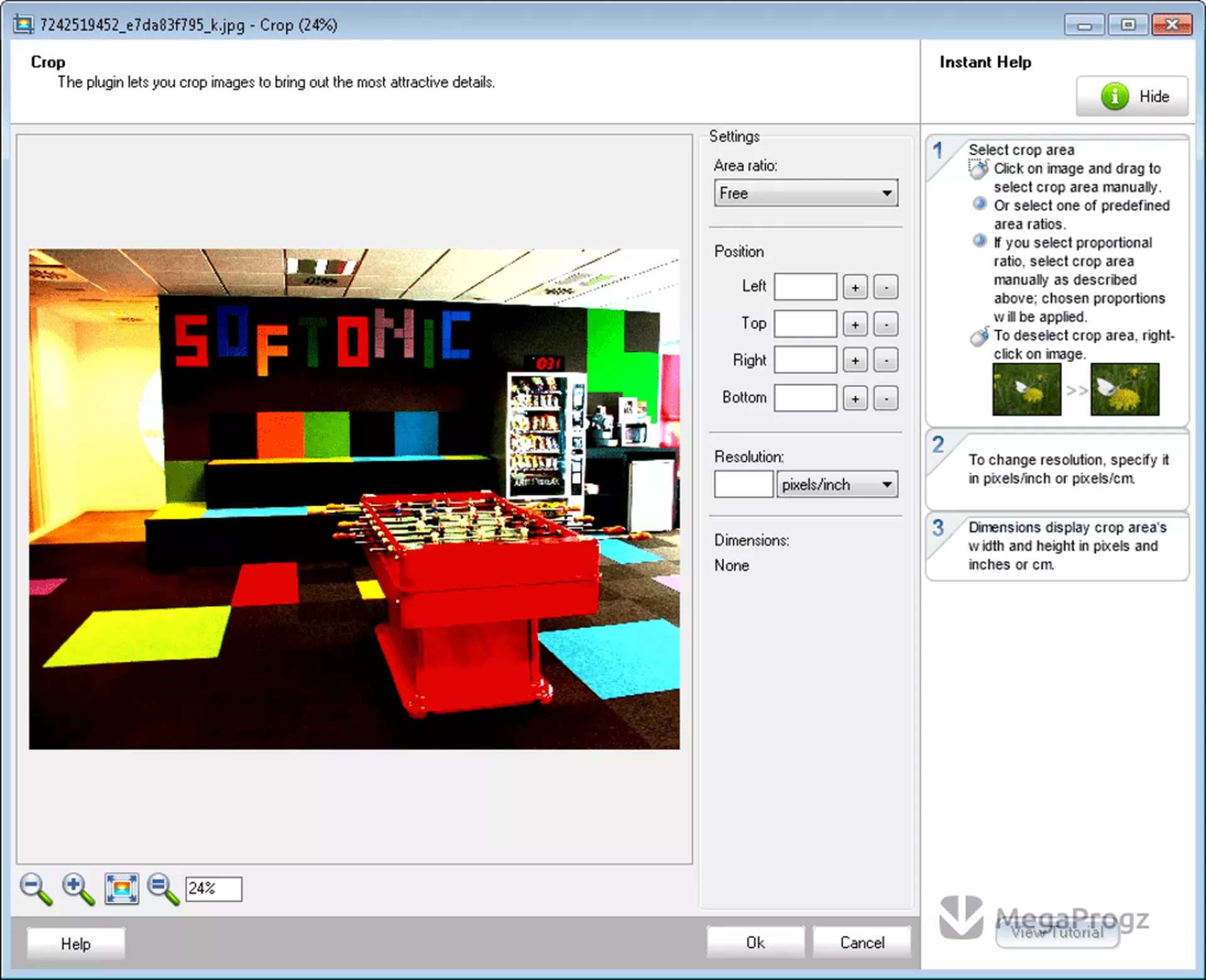Viewport: 1206px width, 980px height.
Task: Decrease the Top position with minus button
Action: coord(886,324)
